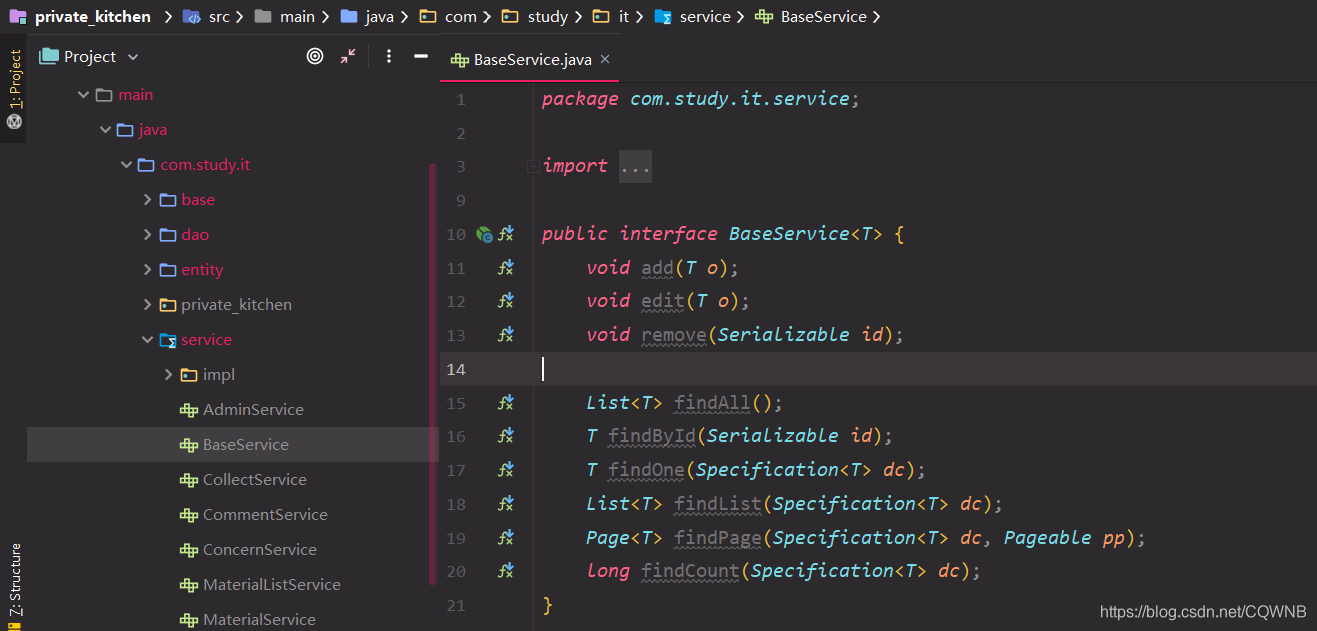Open MaterialListService in project tree
Screen dimensions: 1317x631
coord(272,585)
